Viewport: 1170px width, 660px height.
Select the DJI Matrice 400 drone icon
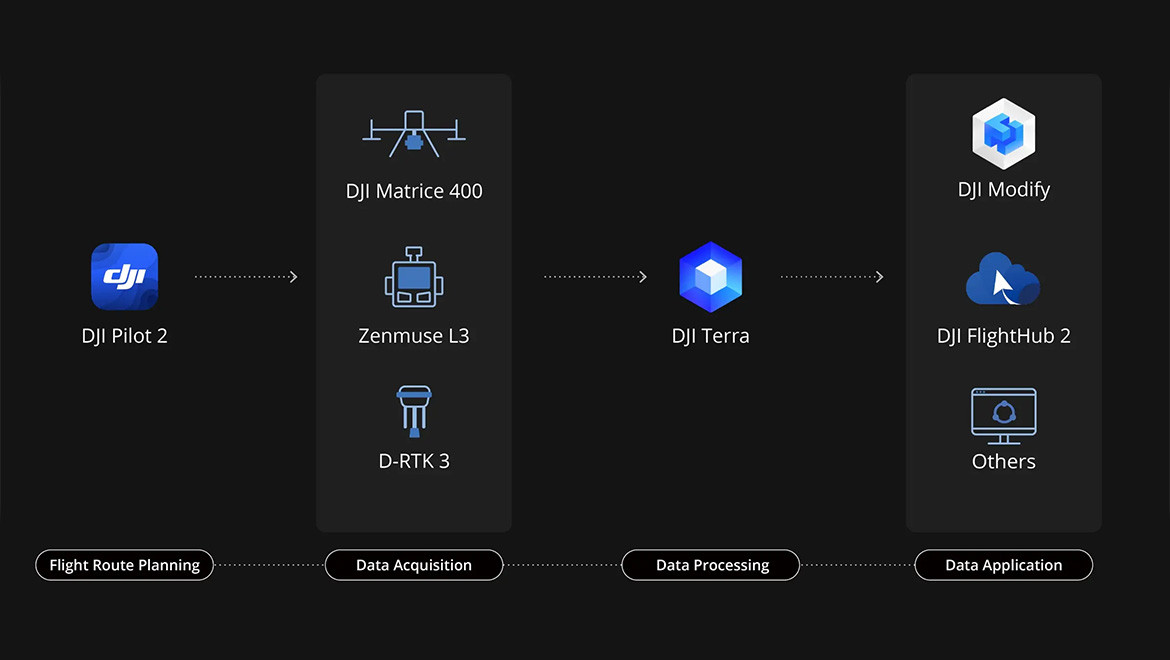[414, 133]
